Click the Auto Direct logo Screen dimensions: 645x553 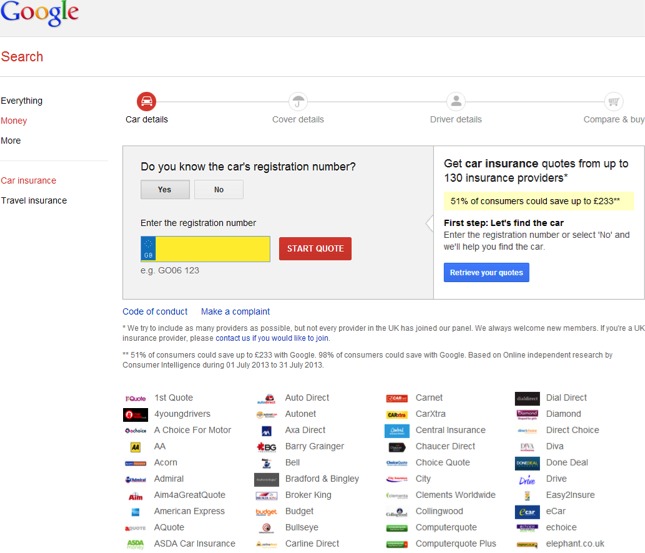tap(266, 399)
